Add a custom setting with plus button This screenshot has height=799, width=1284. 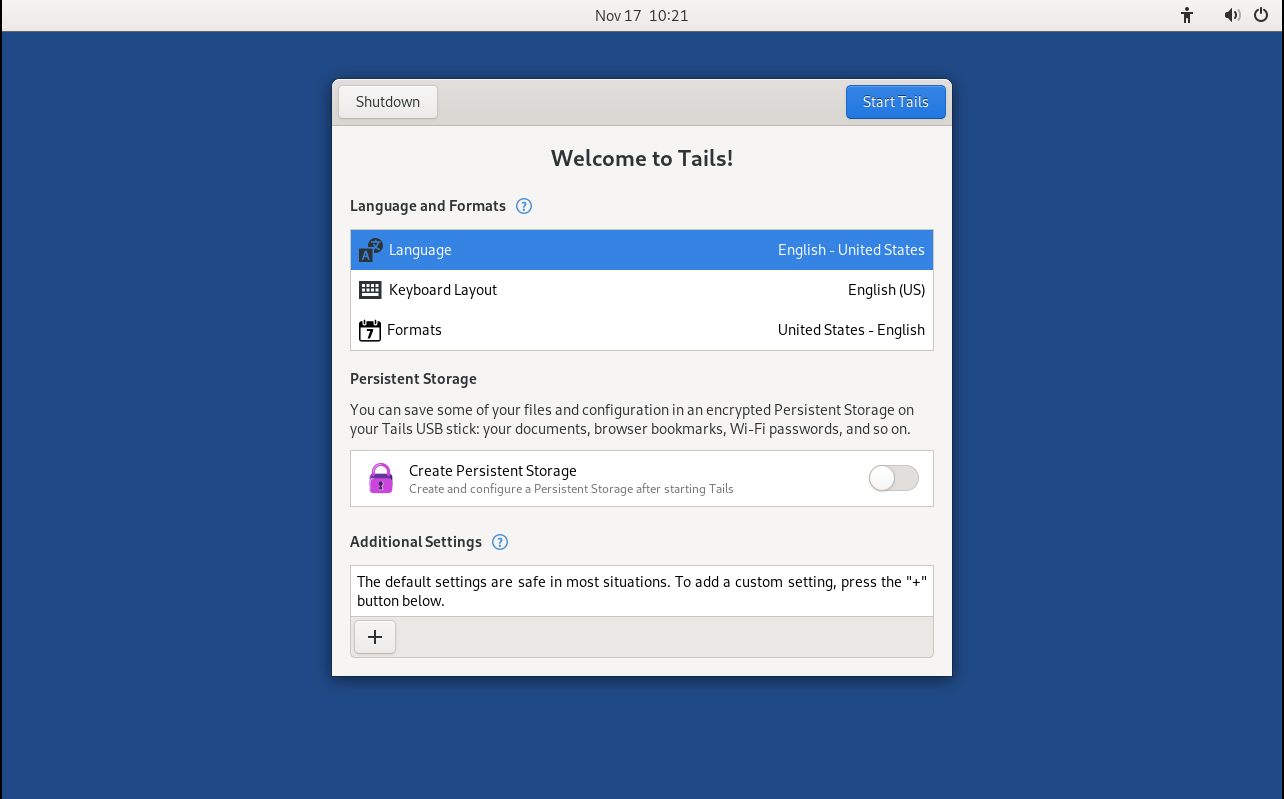pos(375,637)
